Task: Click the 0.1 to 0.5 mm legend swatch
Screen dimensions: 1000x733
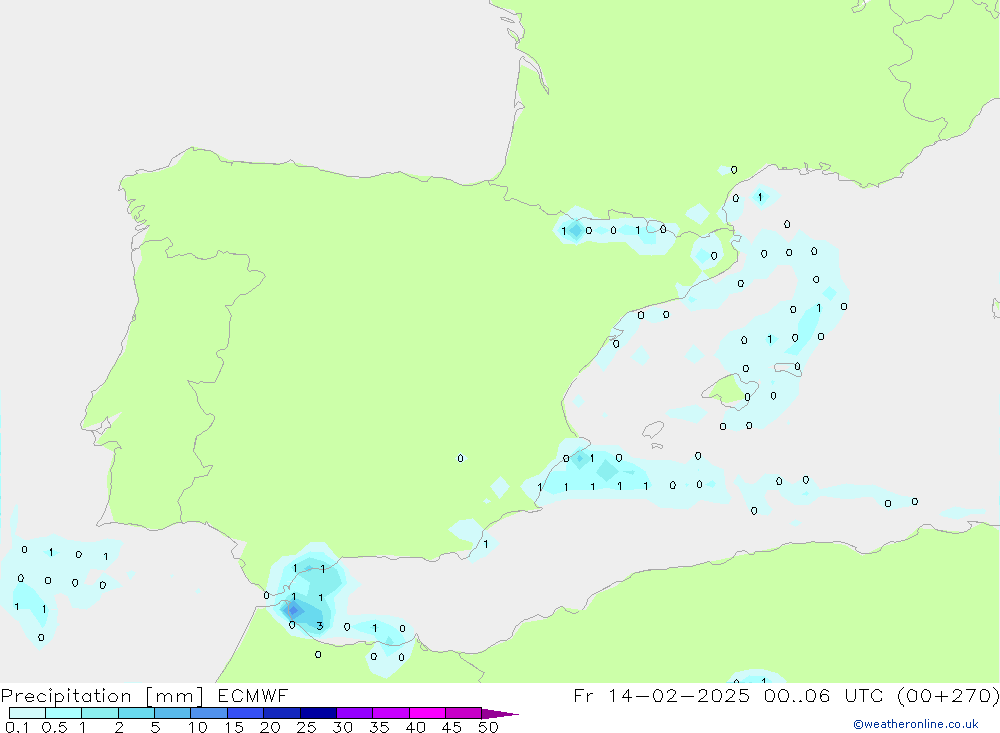Action: click(27, 713)
